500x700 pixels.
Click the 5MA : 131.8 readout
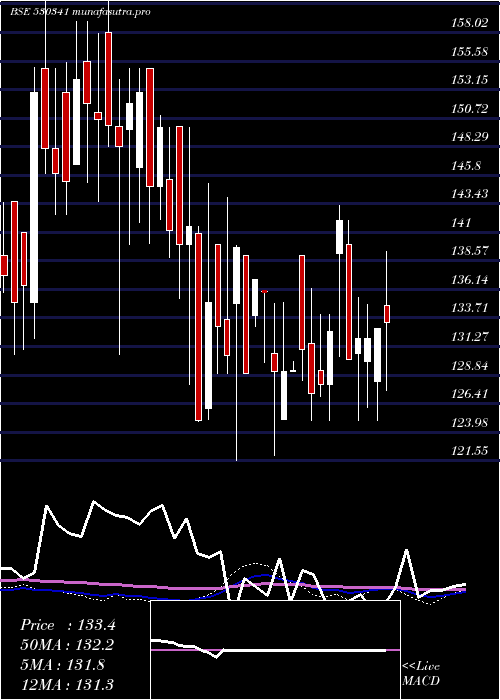[62, 664]
